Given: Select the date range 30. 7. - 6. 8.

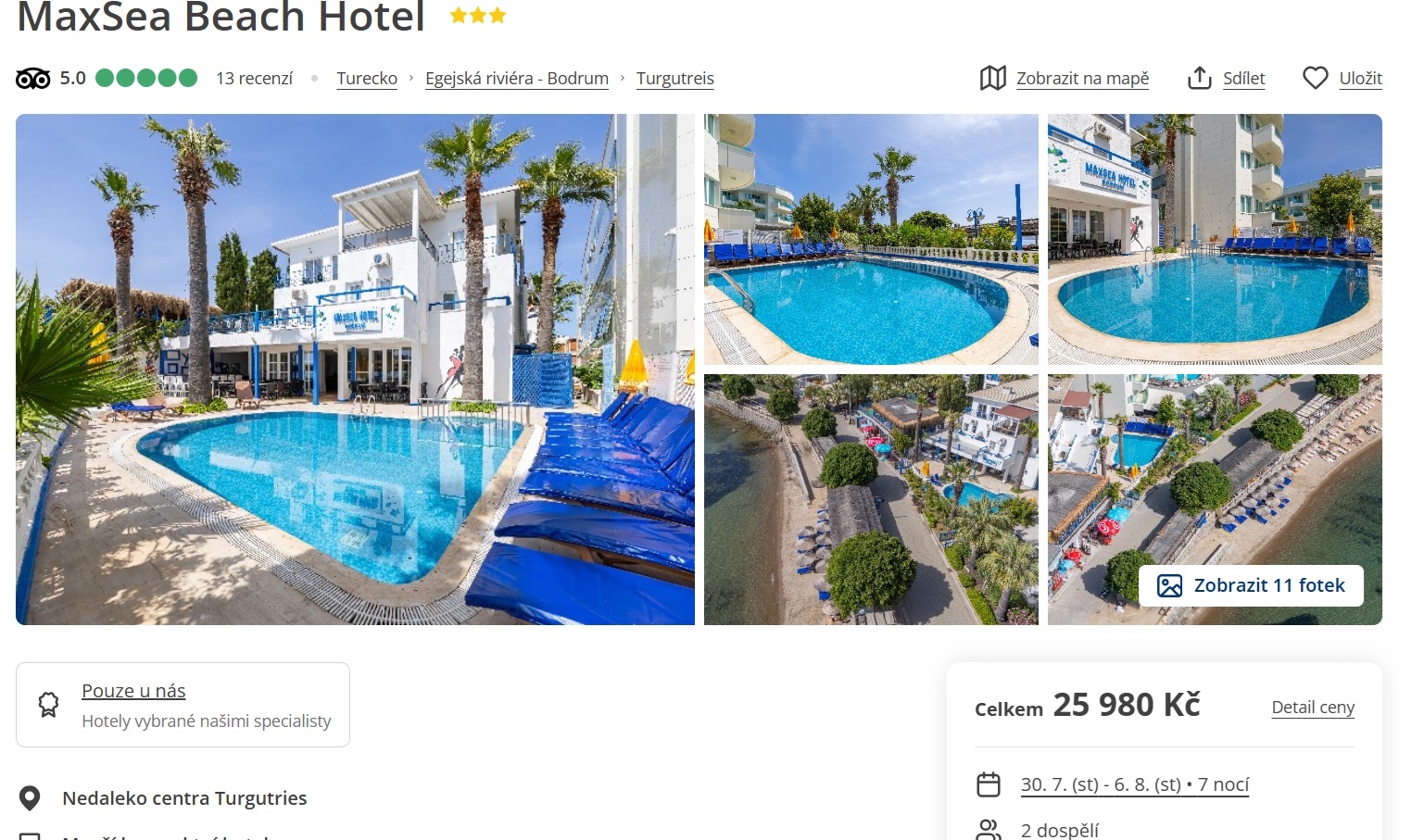Looking at the screenshot, I should tap(1135, 784).
